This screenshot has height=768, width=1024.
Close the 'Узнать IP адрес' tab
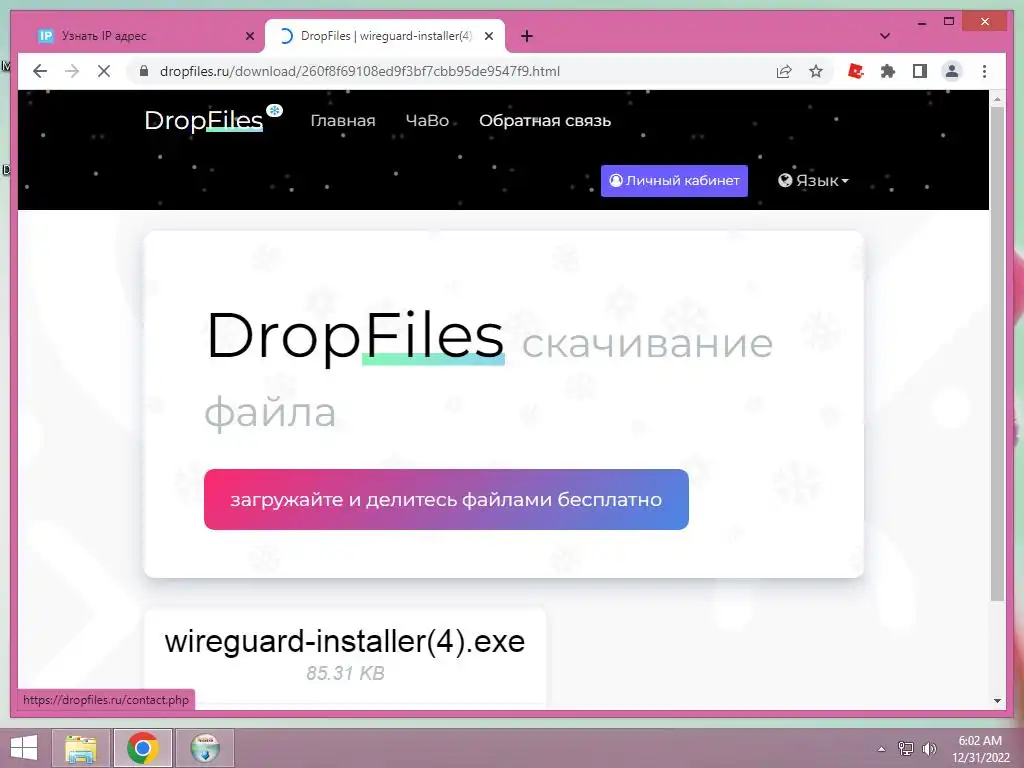click(249, 37)
